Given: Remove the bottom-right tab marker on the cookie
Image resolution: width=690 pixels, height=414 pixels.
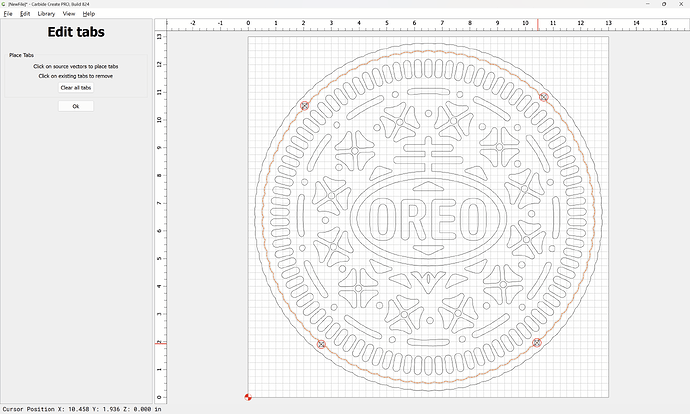Looking at the screenshot, I should pyautogui.click(x=537, y=343).
